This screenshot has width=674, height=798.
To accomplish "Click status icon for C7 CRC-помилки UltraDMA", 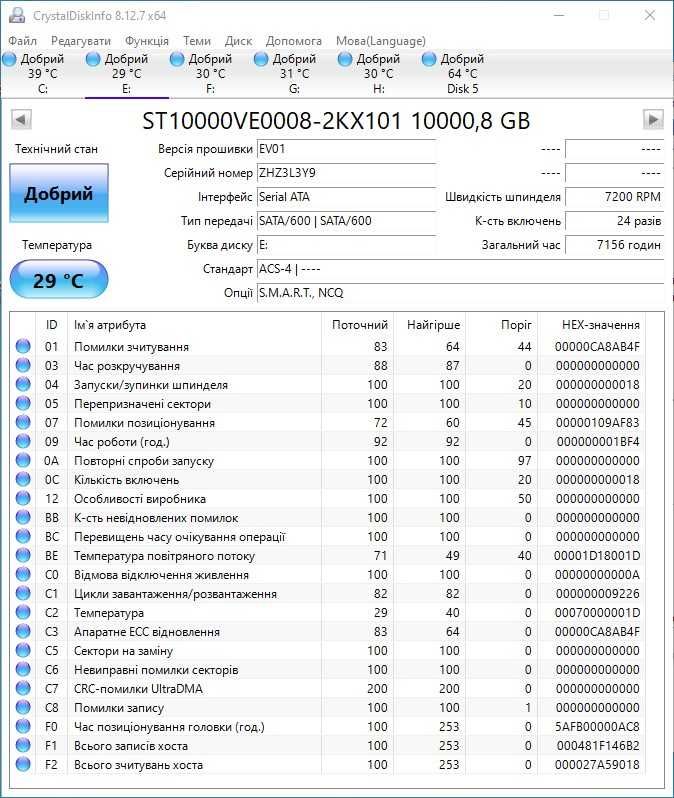I will (x=23, y=688).
